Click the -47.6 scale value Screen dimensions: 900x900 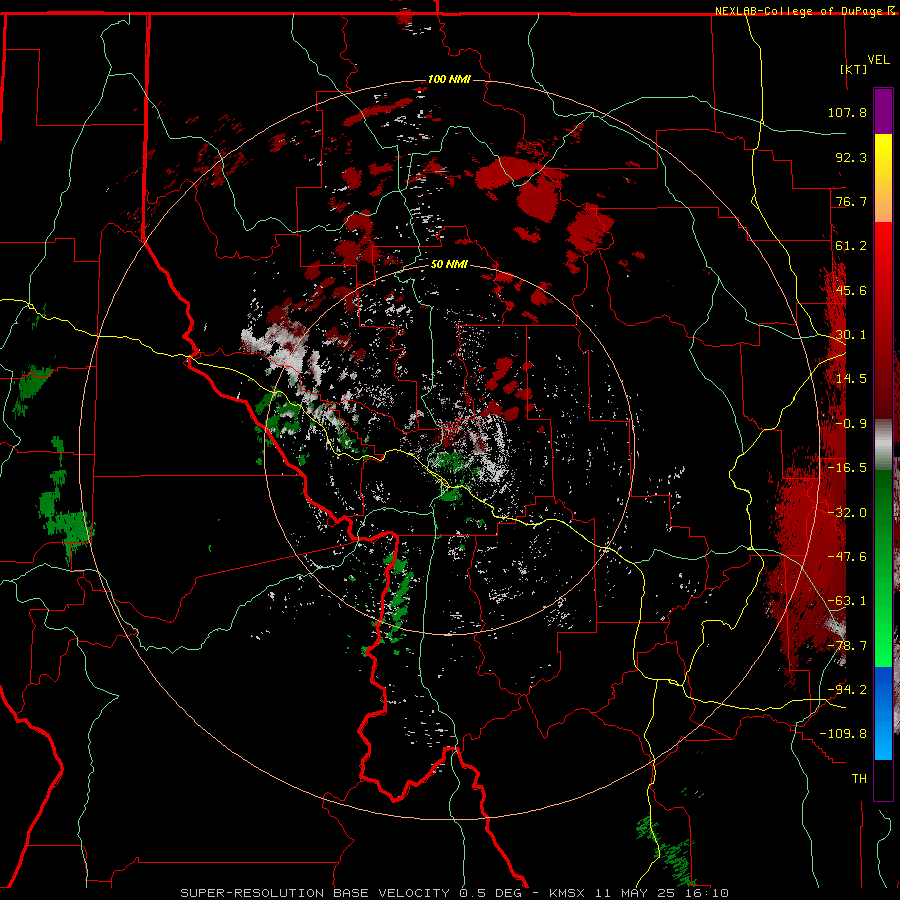[x=847, y=557]
